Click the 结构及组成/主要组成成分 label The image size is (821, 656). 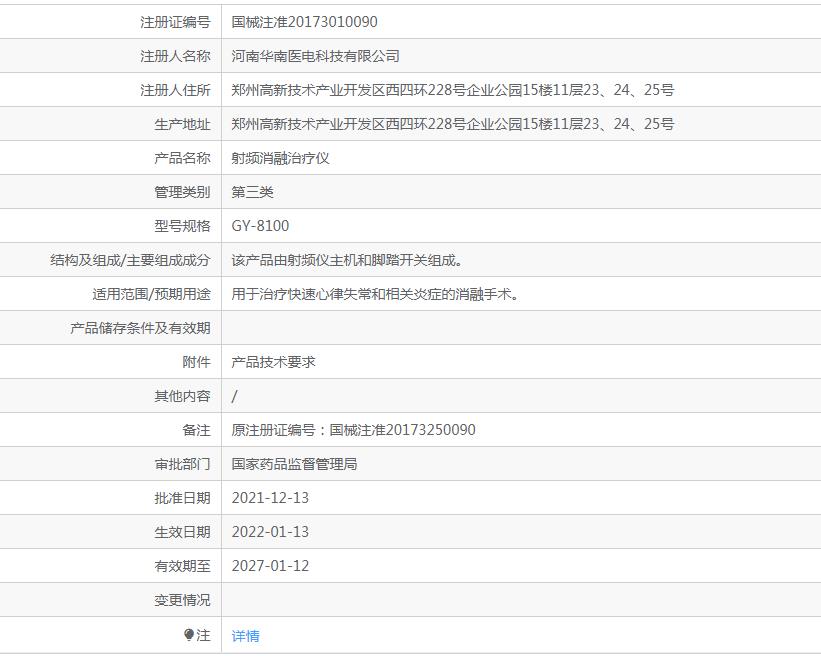pyautogui.click(x=130, y=260)
